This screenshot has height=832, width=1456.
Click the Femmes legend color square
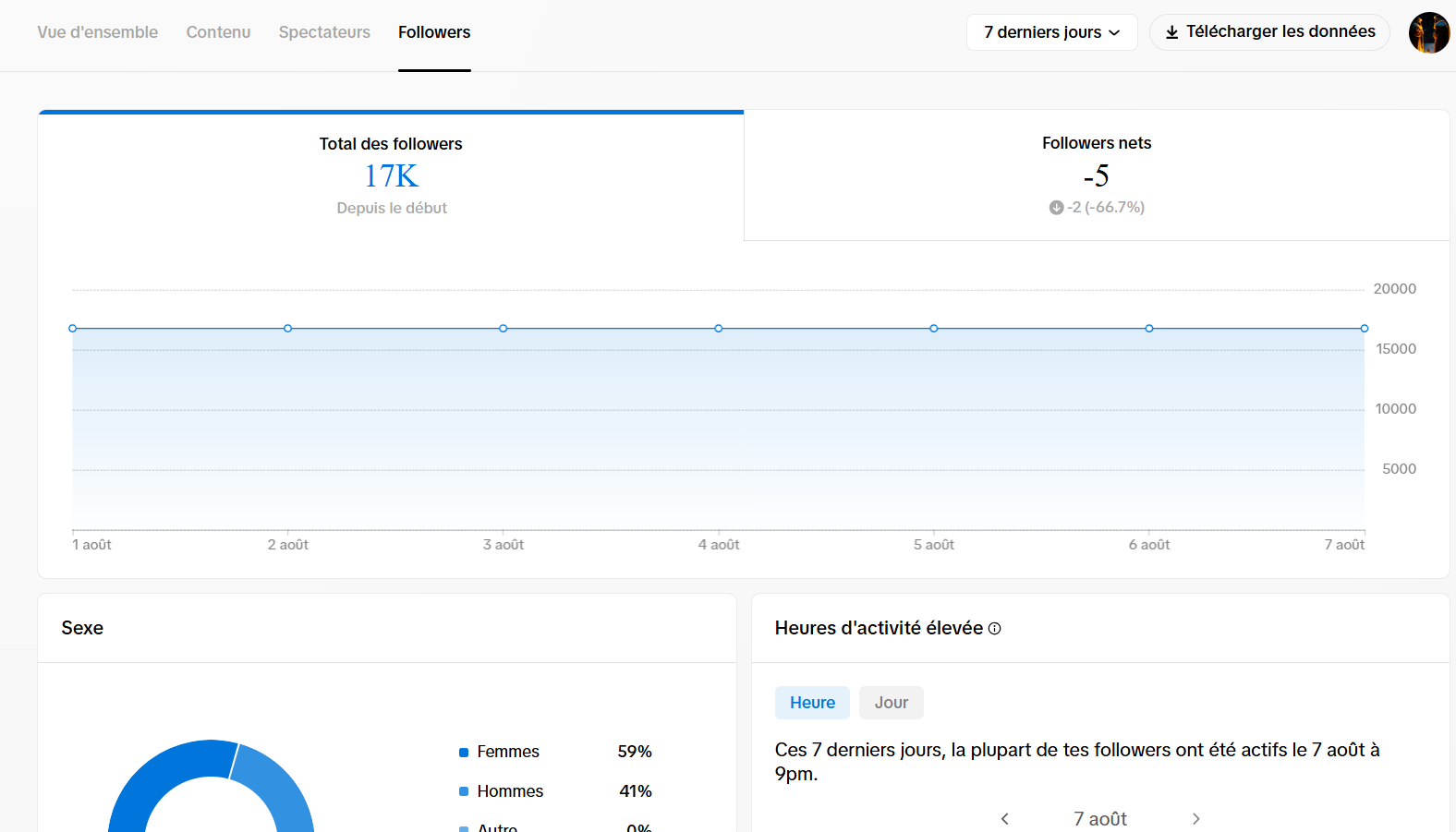464,753
